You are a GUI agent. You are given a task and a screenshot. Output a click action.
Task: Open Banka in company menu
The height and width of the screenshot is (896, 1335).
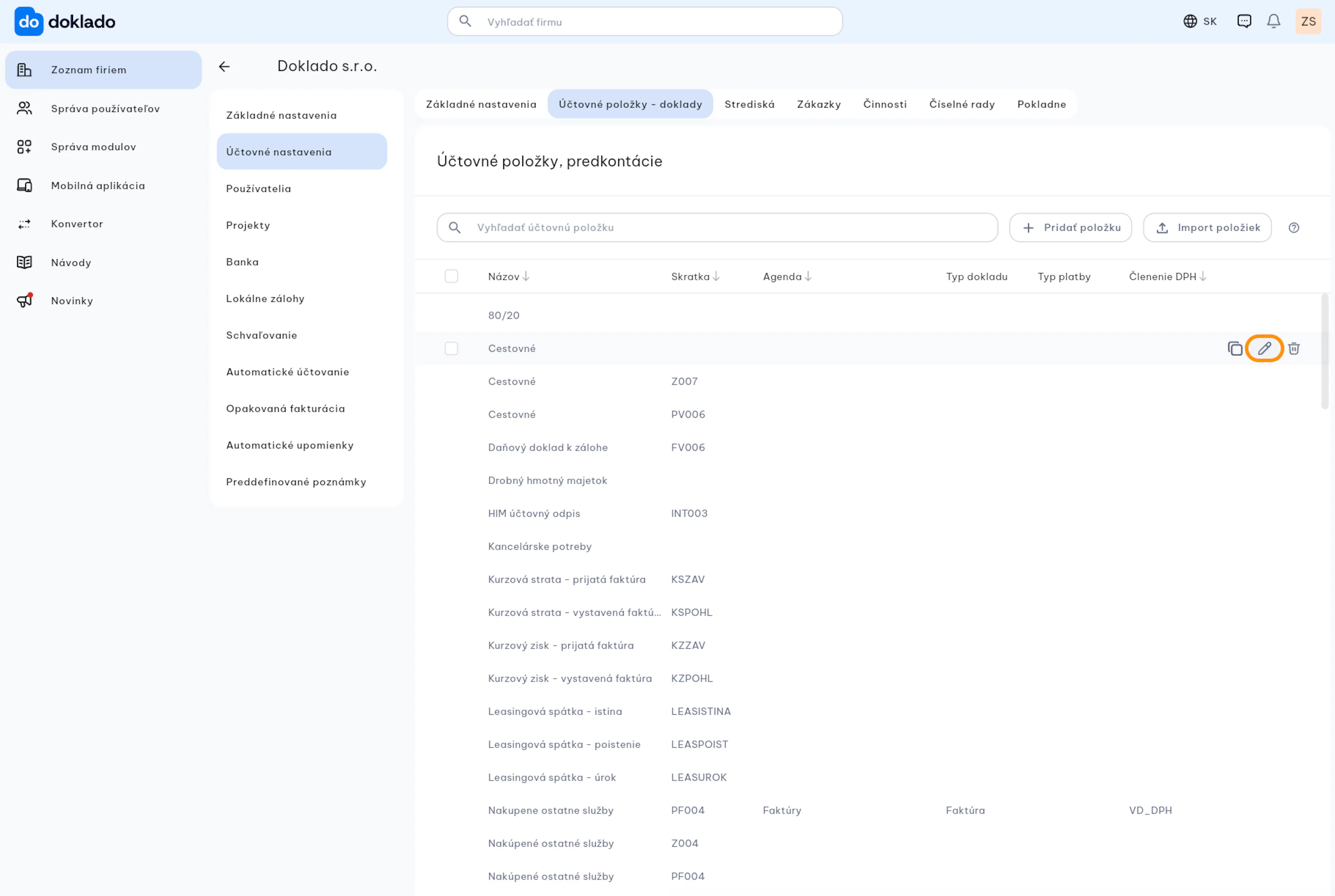pos(302,262)
